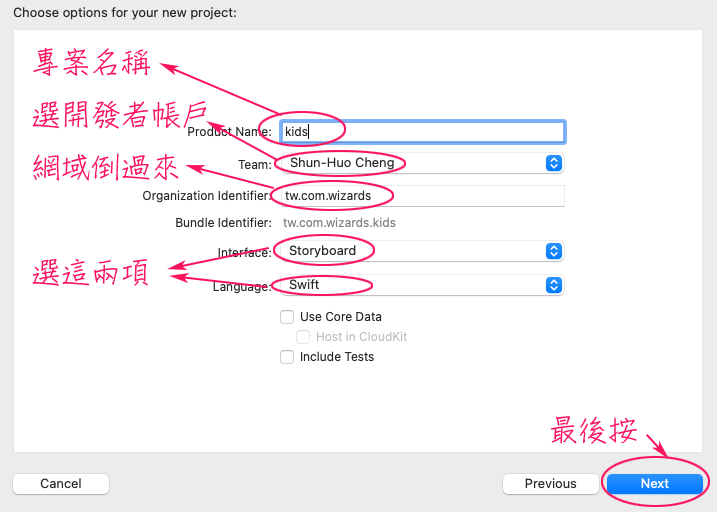Open Language dropdown showing Swift
The width and height of the screenshot is (717, 512).
[422, 285]
